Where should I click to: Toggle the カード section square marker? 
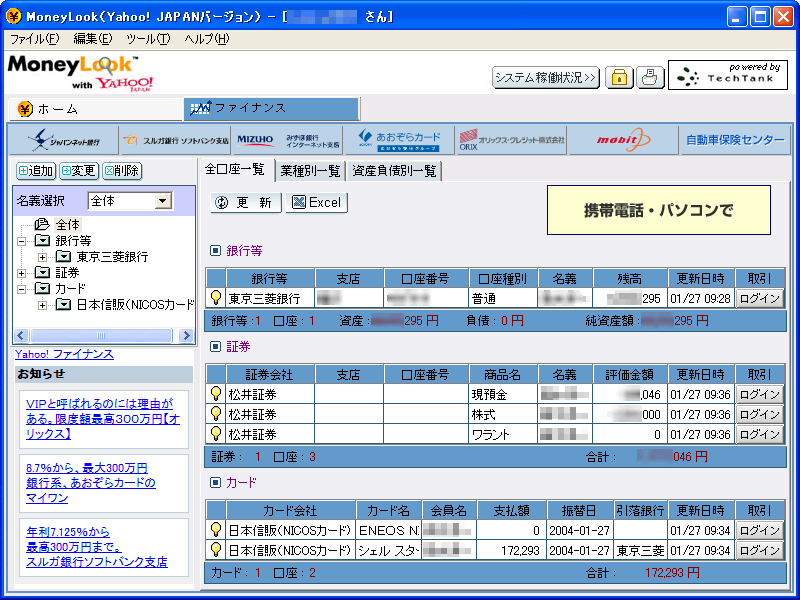click(x=215, y=482)
